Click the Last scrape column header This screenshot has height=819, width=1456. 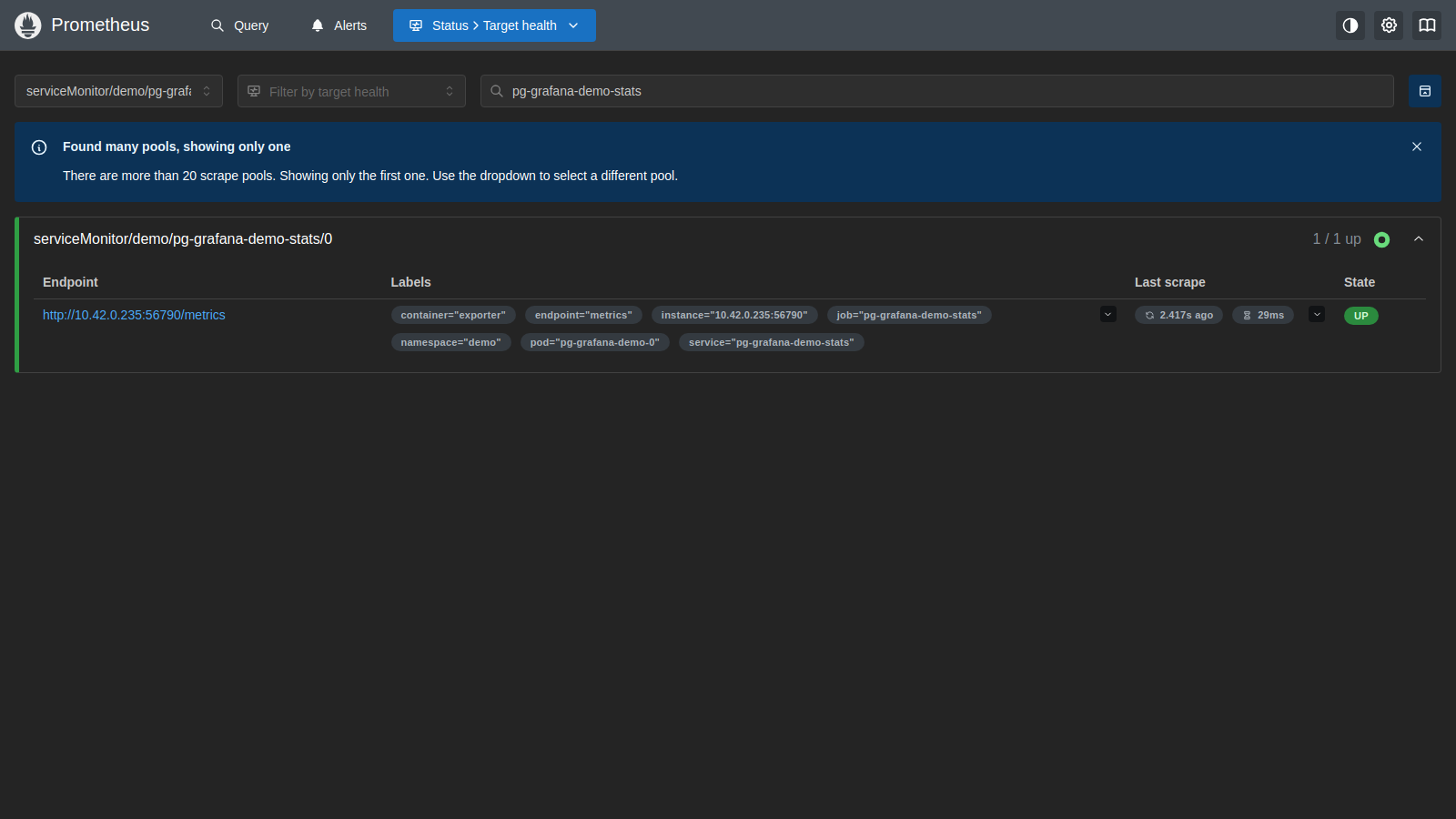1170,282
